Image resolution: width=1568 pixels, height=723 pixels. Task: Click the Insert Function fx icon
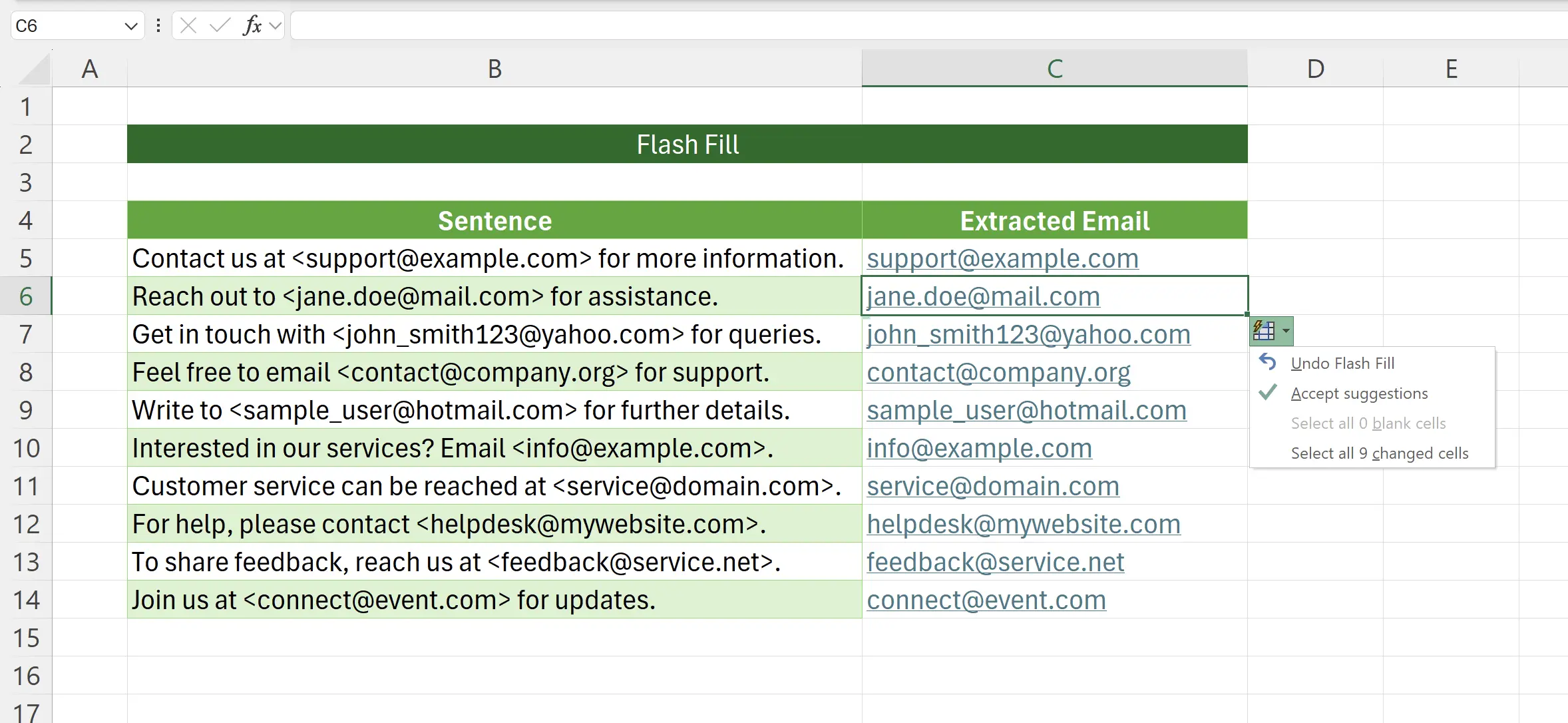(252, 26)
